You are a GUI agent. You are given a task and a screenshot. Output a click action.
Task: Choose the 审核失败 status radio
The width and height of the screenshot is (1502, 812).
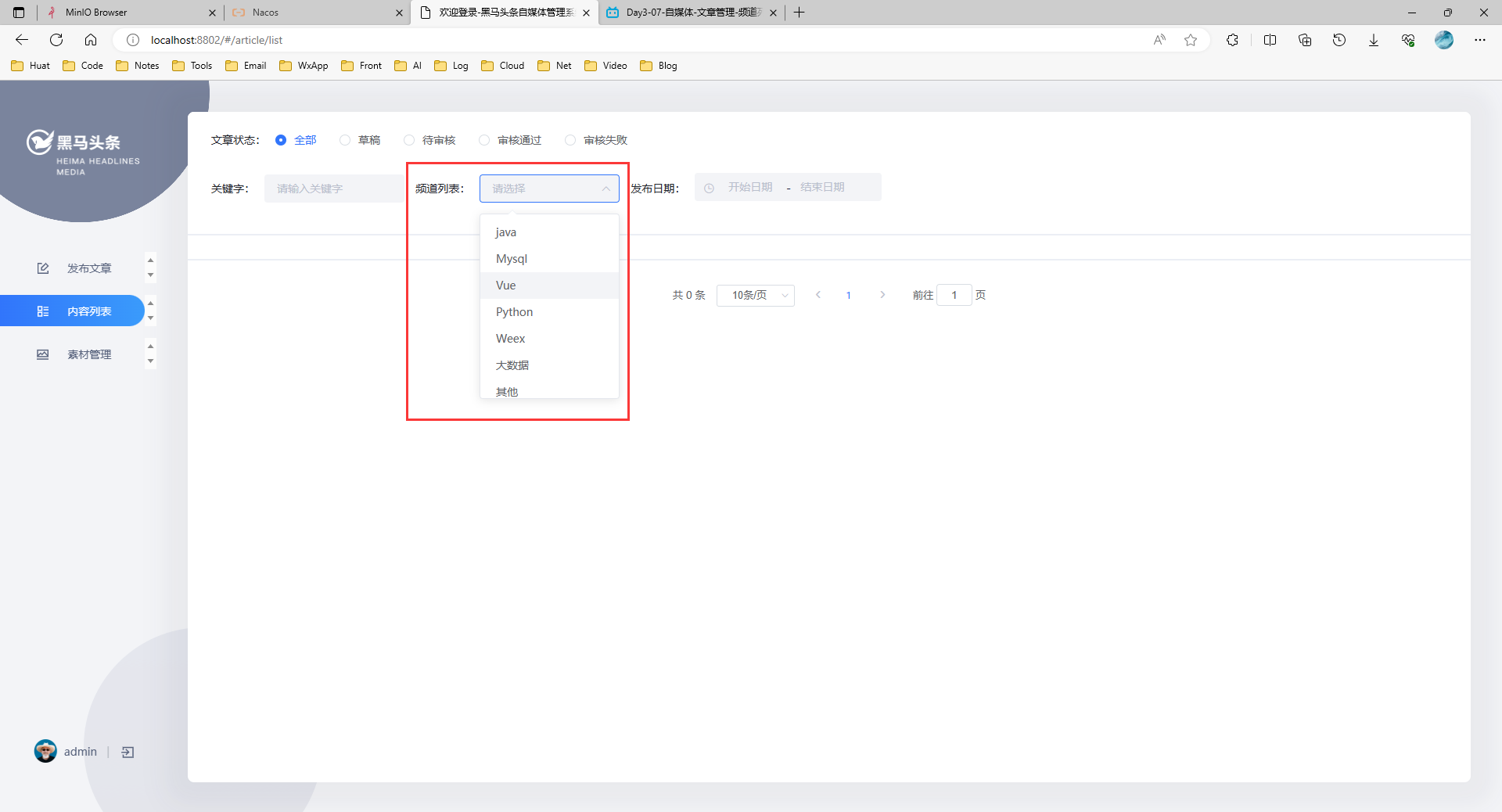tap(570, 140)
